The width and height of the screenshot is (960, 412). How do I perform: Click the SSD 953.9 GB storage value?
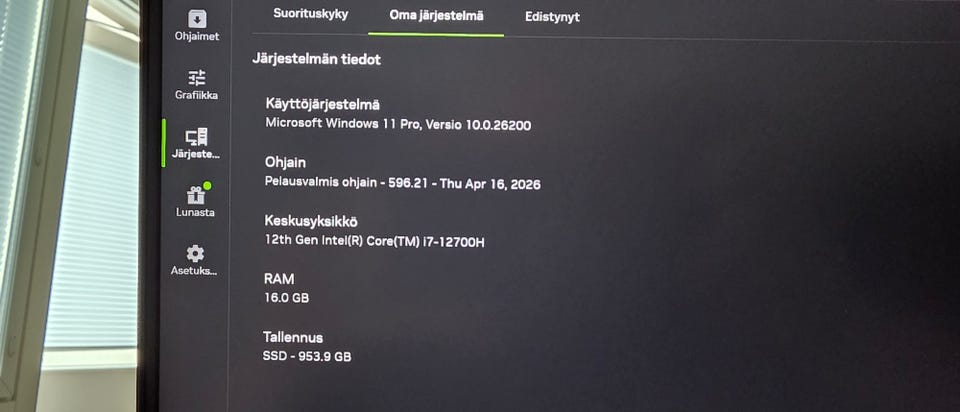click(307, 356)
